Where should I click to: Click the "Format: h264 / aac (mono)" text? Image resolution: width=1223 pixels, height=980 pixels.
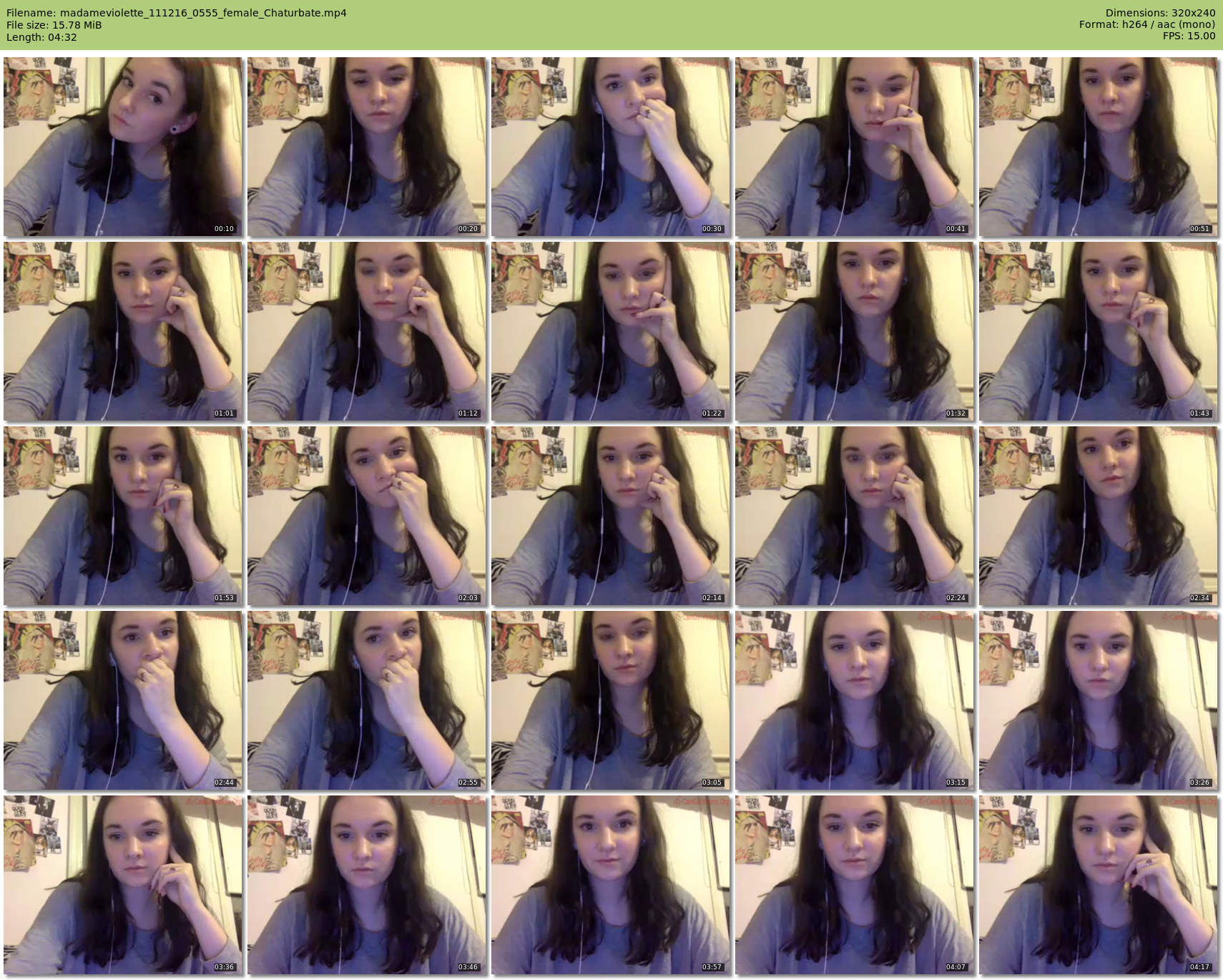[x=1147, y=24]
